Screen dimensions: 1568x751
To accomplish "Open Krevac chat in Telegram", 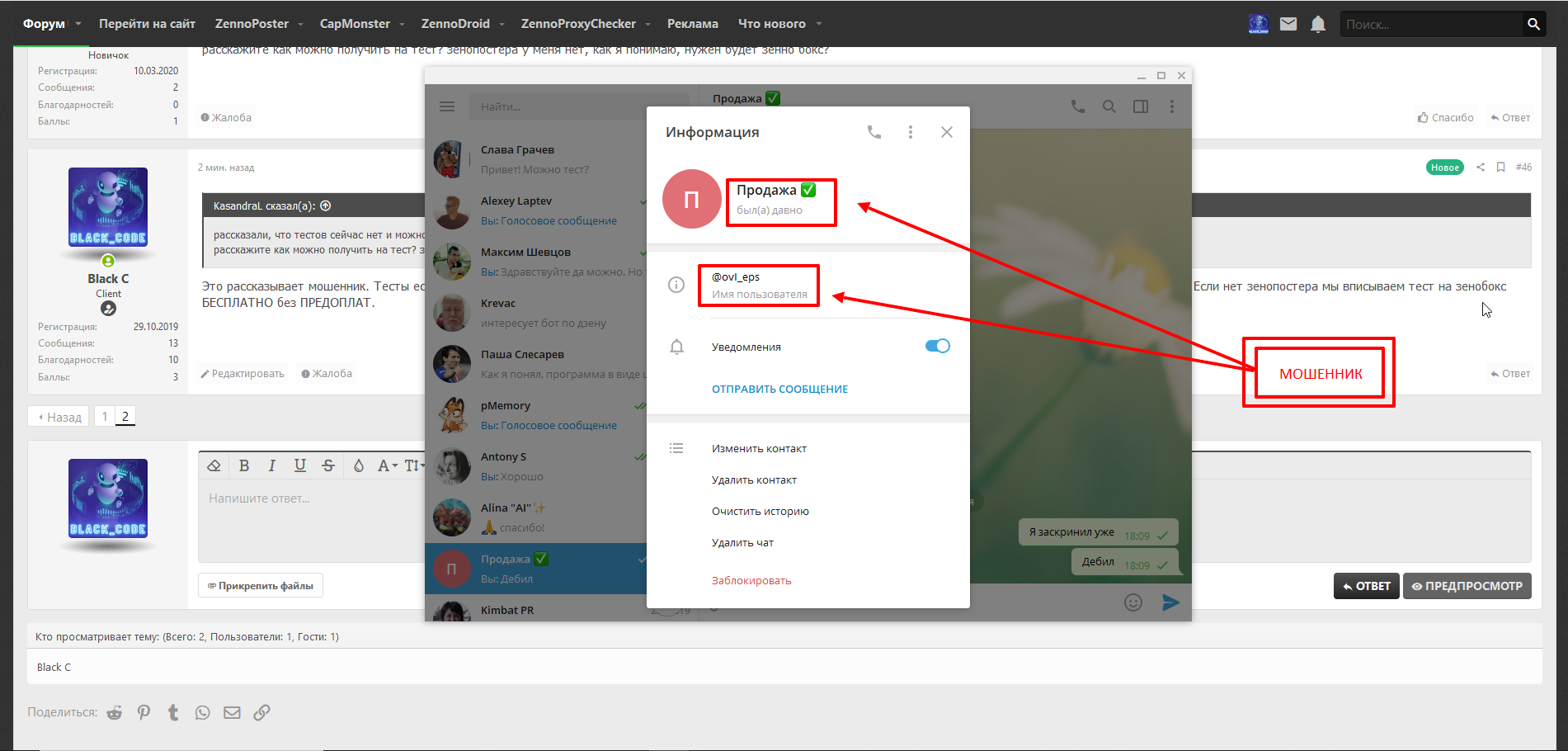I will coord(536,313).
